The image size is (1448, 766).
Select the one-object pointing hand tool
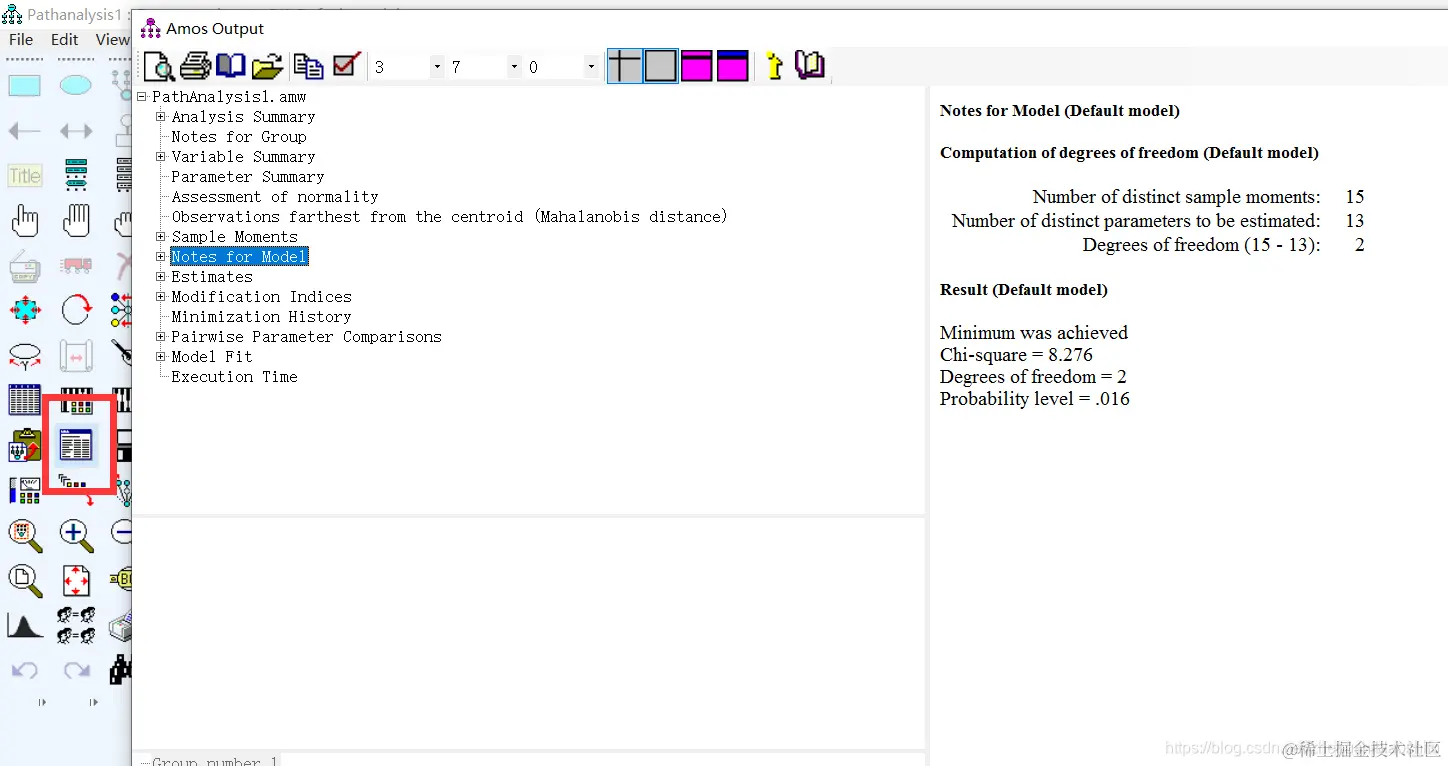tap(25, 221)
